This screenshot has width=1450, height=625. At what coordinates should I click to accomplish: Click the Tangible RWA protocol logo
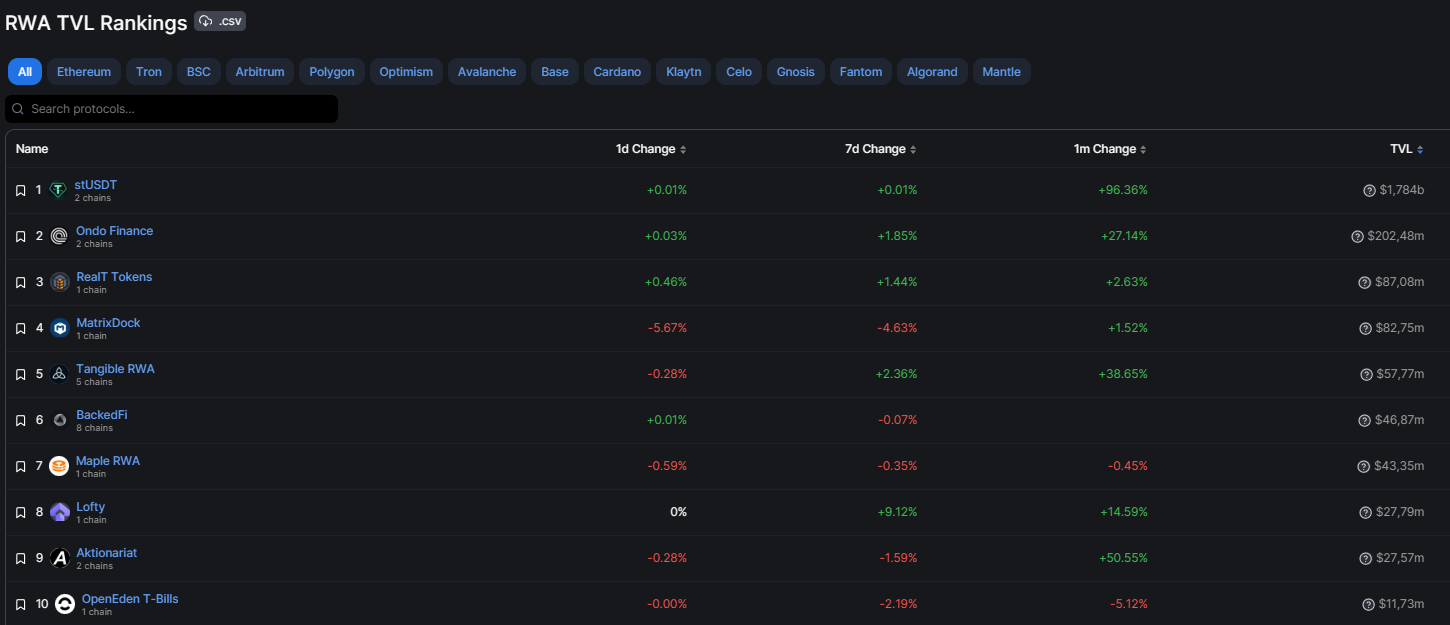[x=59, y=374]
